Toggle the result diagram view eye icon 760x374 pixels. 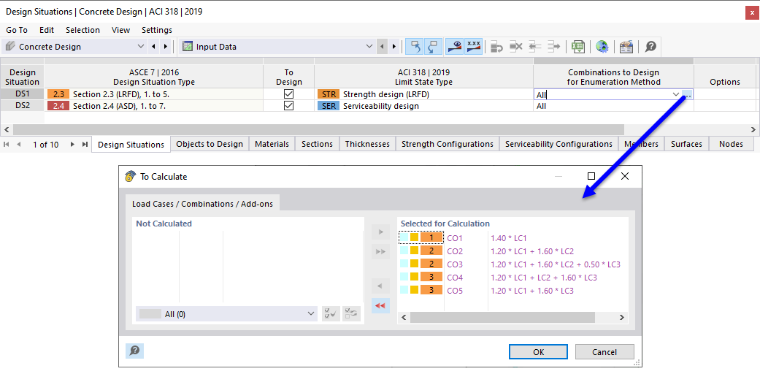coord(455,47)
